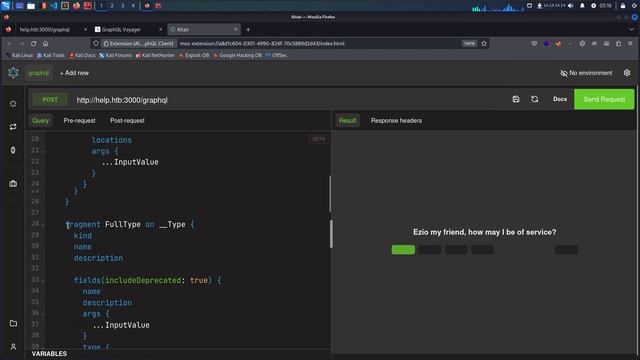Click the reload docs refresh icon
This screenshot has width=640, height=360.
(x=535, y=99)
